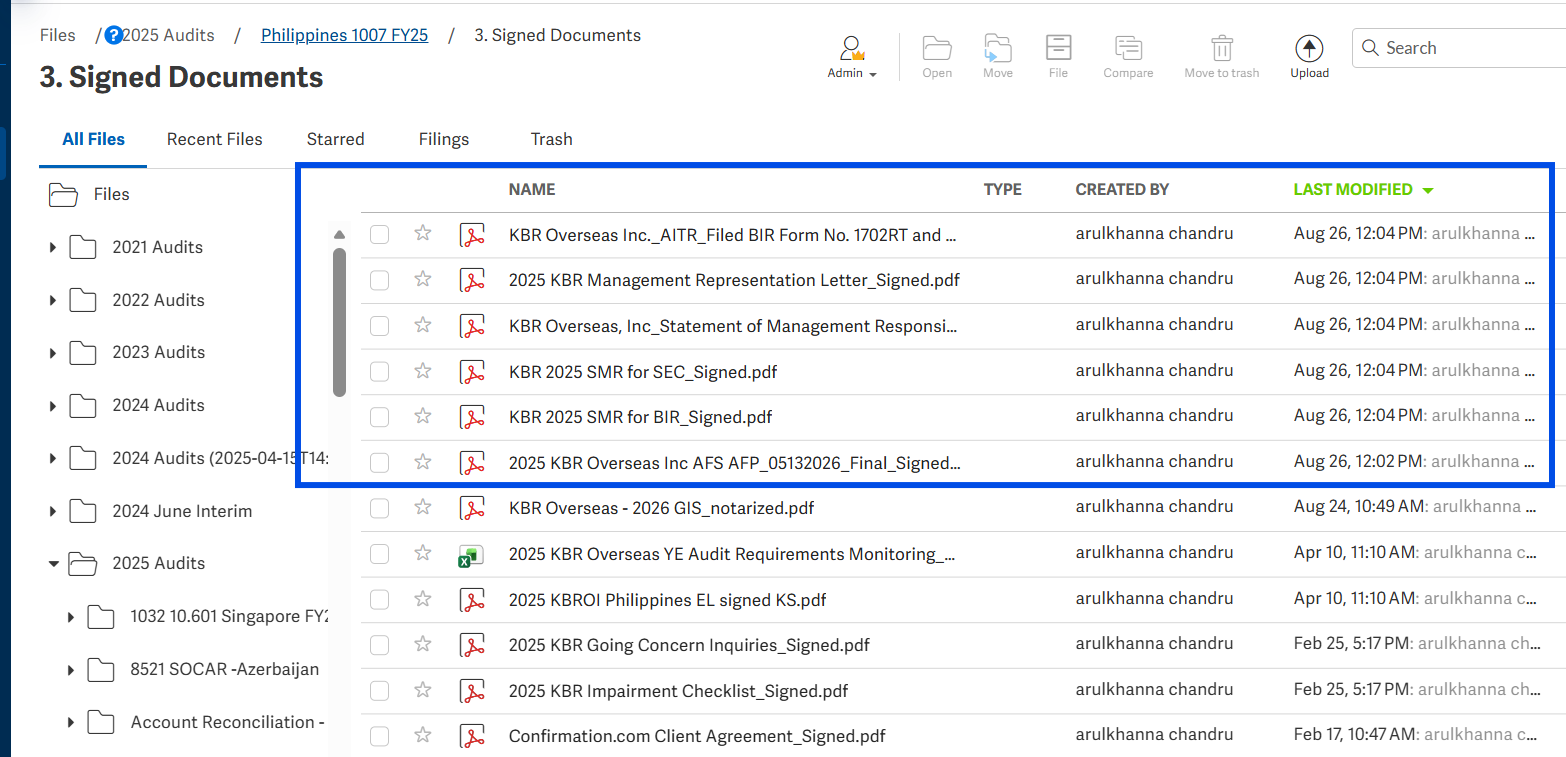Expand the 2023 Audits folder arrow
1566x757 pixels.
pos(53,352)
